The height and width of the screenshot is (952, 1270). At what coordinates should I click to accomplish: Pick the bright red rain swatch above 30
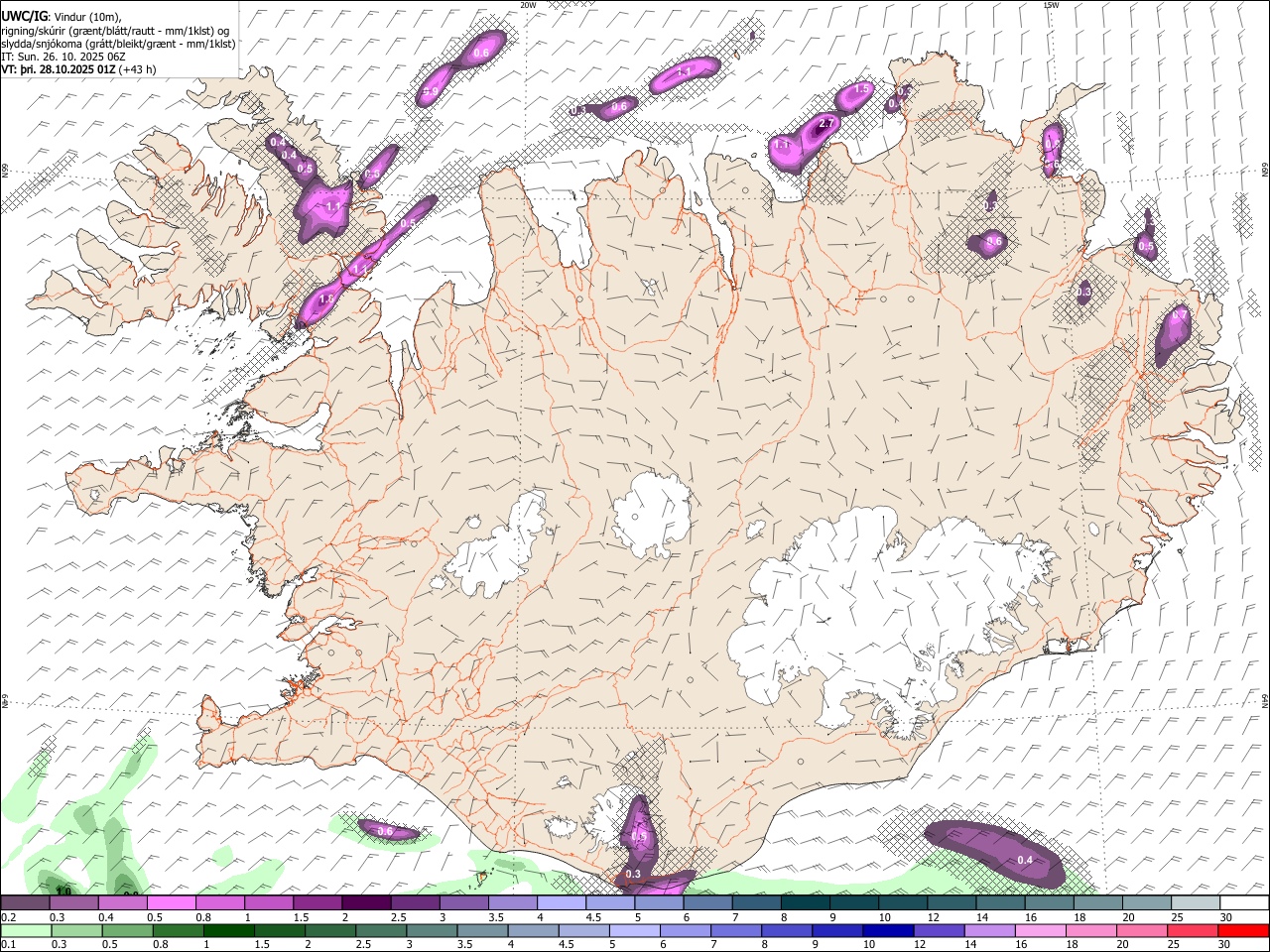pos(1244,930)
